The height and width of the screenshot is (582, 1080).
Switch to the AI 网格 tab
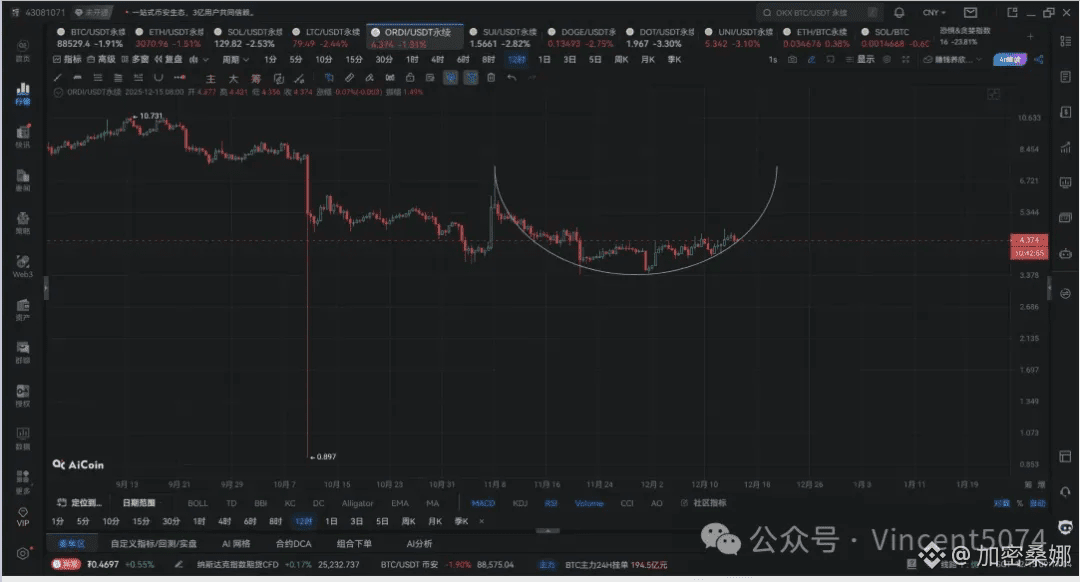(236, 543)
